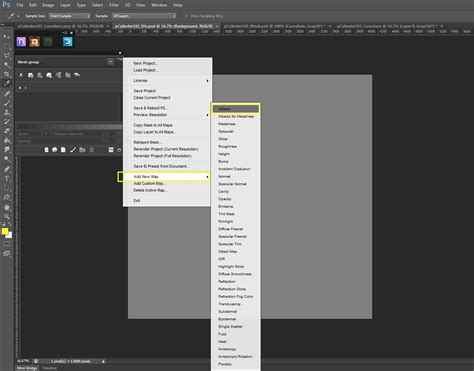Open the Filter menu
The height and width of the screenshot is (371, 474).
(x=114, y=5)
